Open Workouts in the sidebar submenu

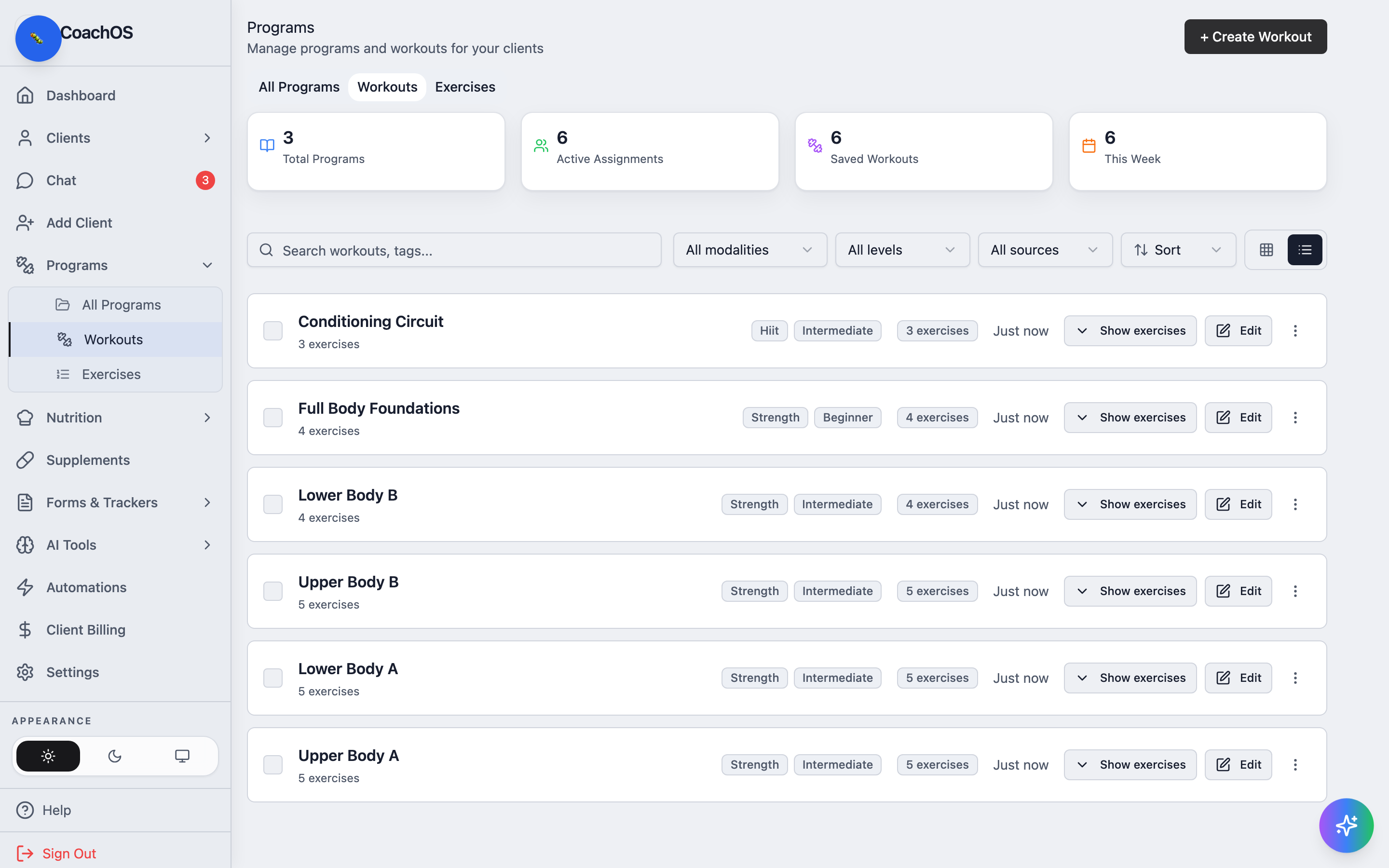(115, 339)
